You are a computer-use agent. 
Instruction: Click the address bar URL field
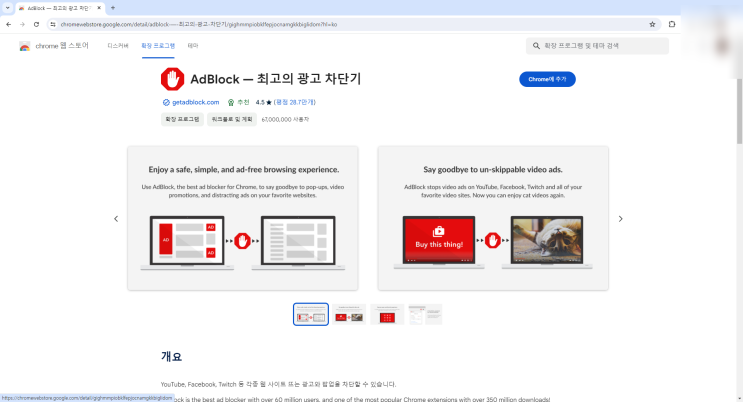point(351,24)
